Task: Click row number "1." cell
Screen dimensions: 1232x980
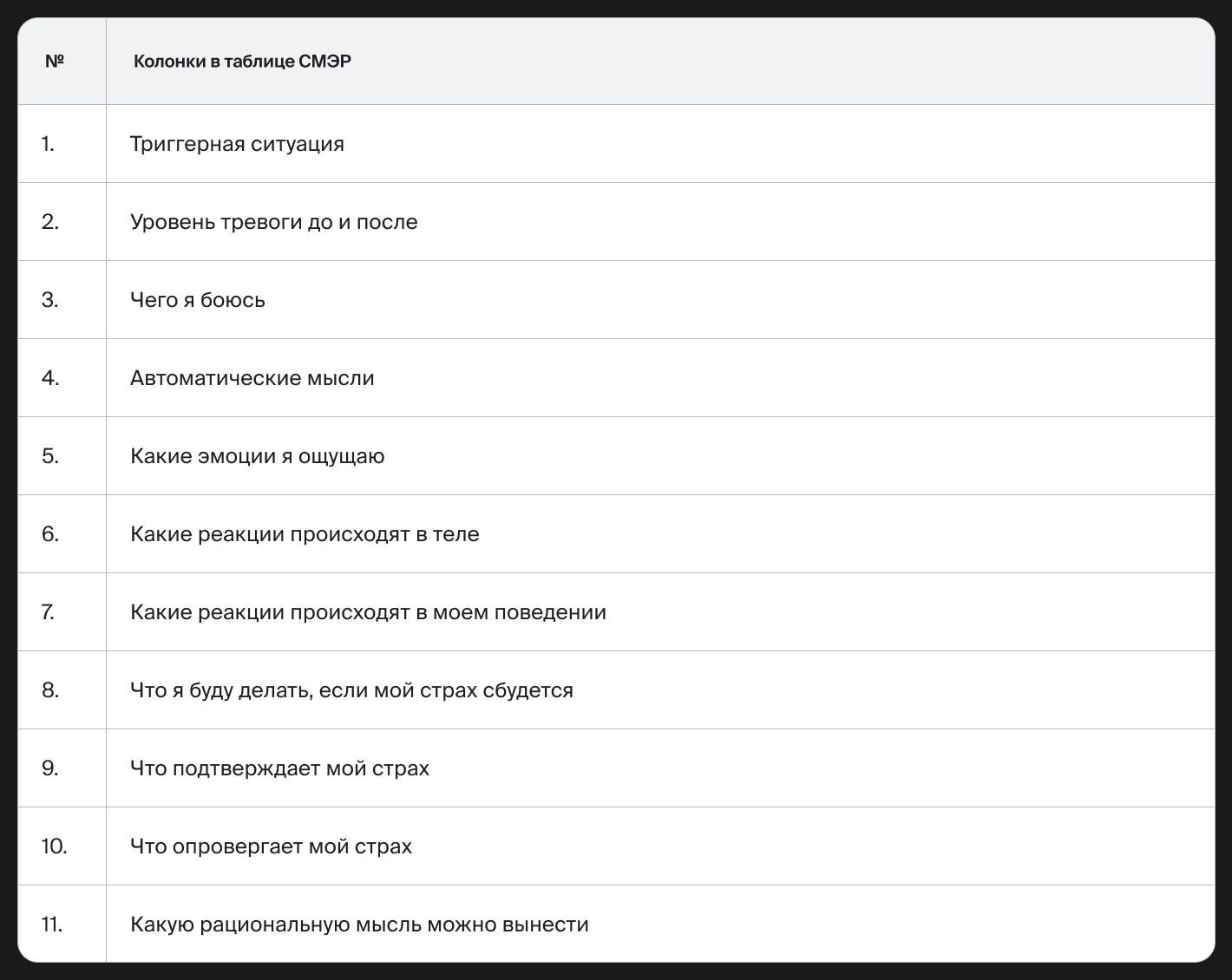Action: coord(48,144)
